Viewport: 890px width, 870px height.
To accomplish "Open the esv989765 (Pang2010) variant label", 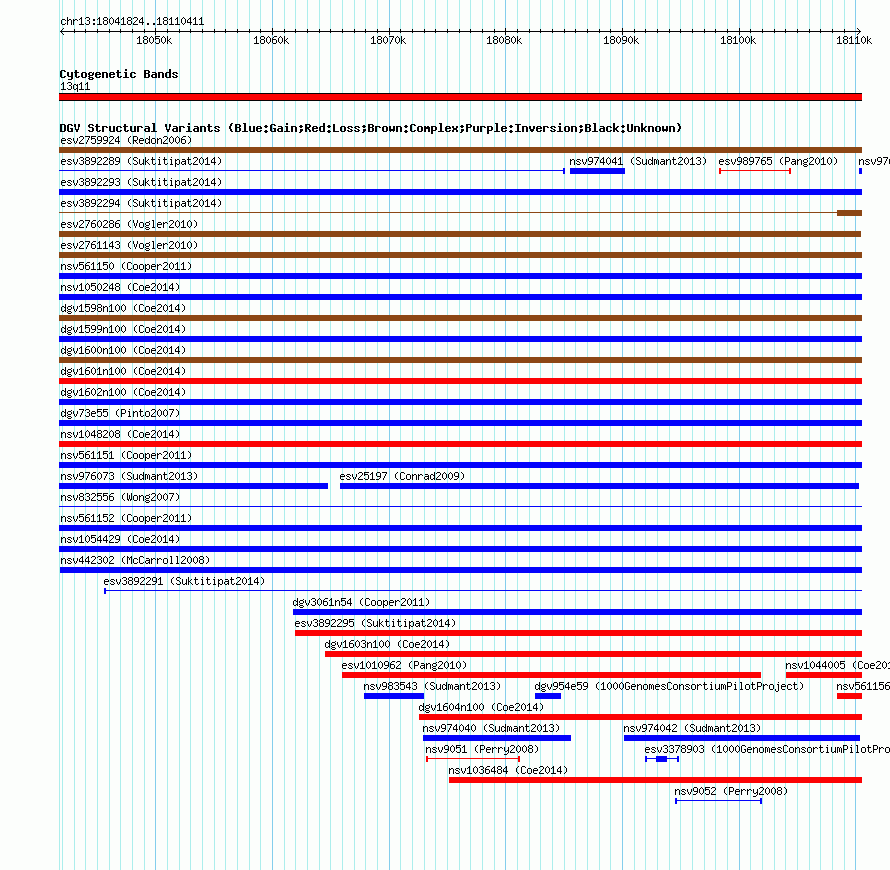I will [778, 161].
